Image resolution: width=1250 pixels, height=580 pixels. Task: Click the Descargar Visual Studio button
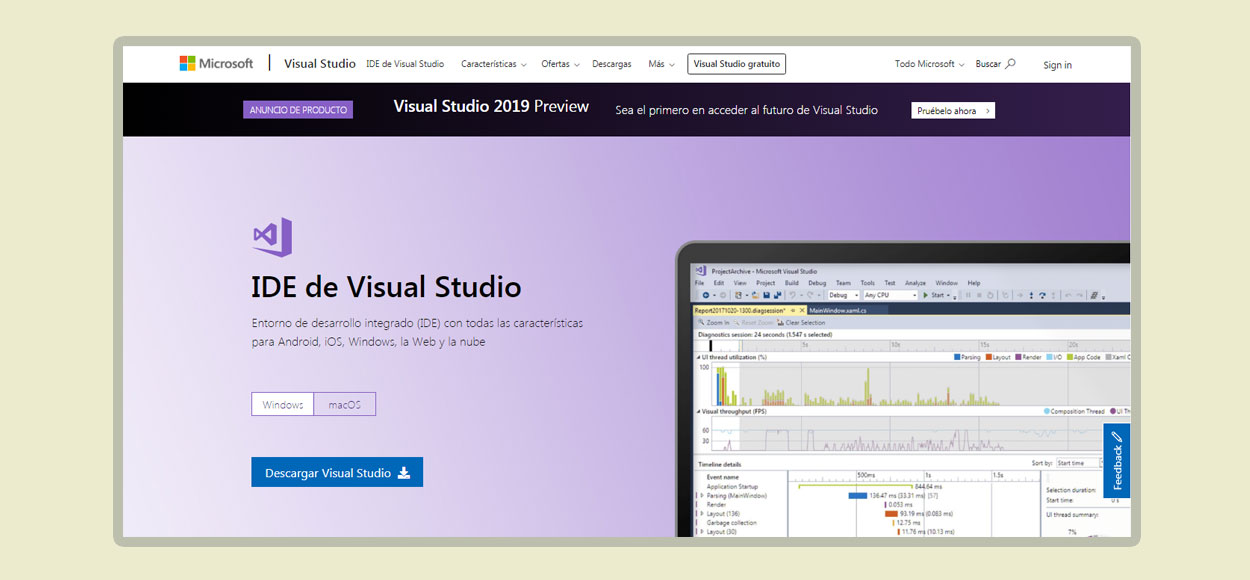[x=337, y=472]
